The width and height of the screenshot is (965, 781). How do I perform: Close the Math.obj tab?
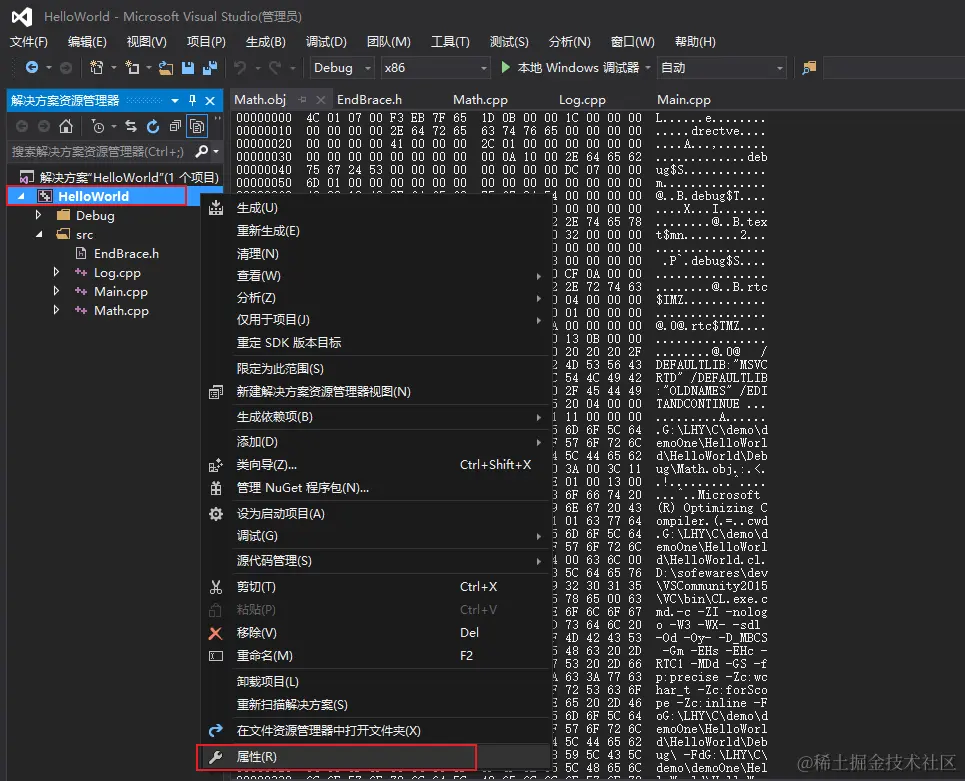point(320,100)
